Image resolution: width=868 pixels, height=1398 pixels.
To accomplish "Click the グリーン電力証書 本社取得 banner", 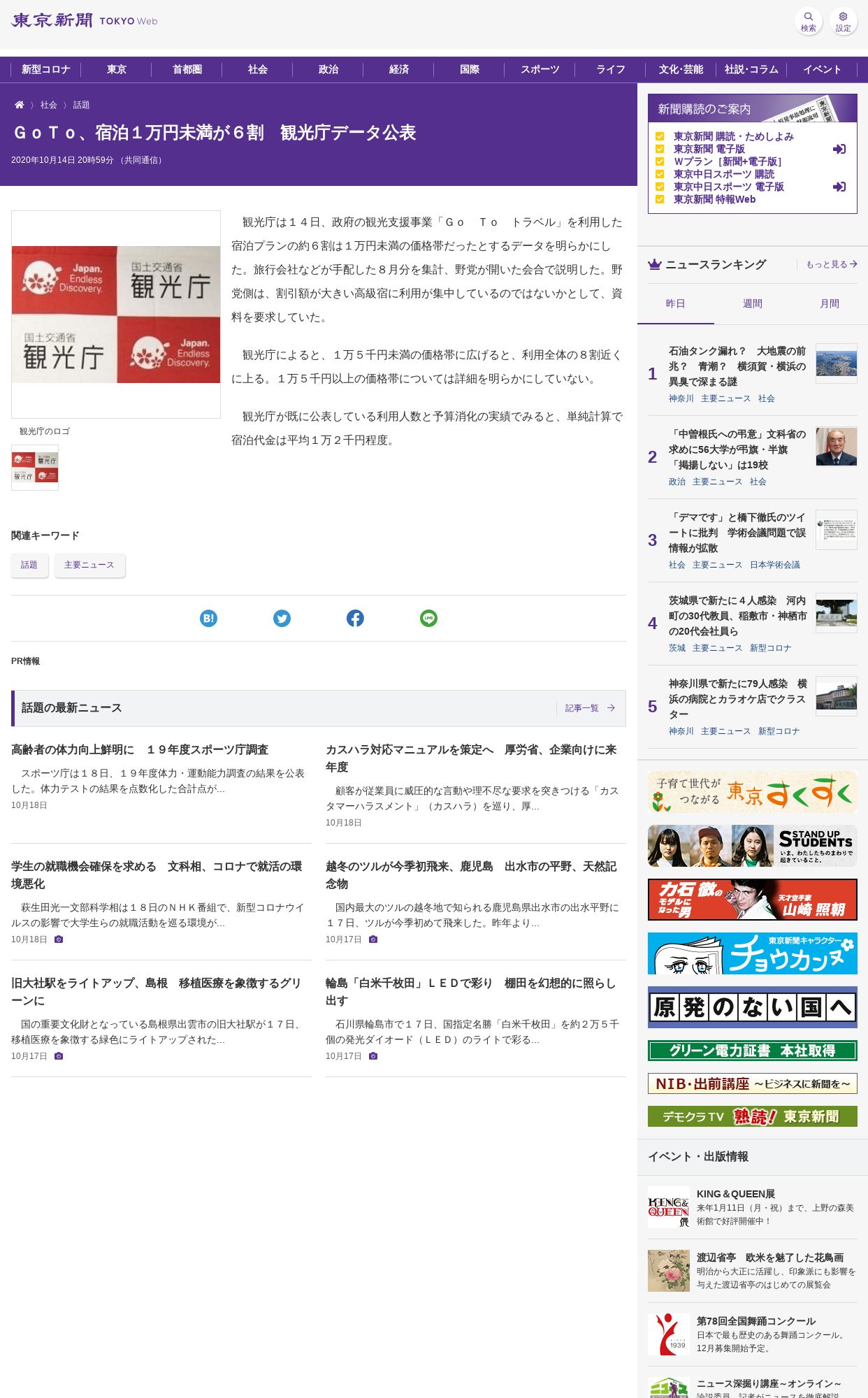I will 753,1051.
